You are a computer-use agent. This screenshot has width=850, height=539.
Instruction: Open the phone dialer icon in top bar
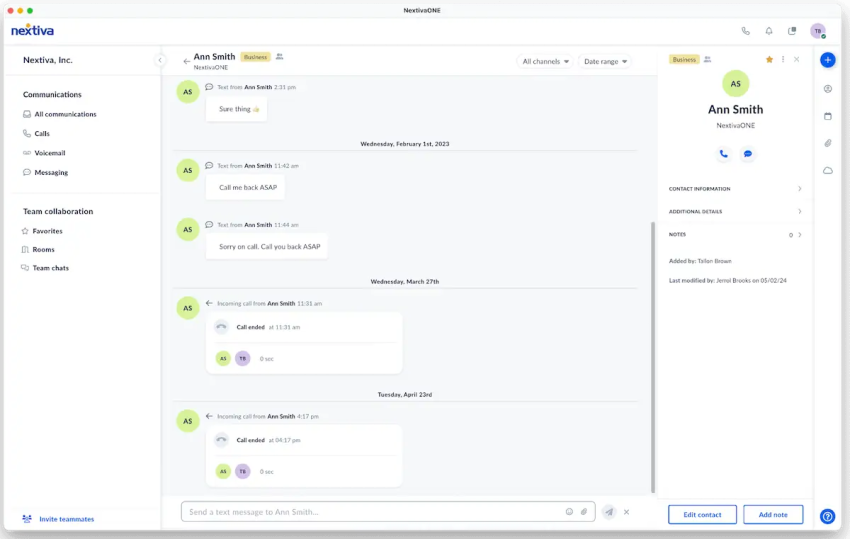pyautogui.click(x=745, y=31)
